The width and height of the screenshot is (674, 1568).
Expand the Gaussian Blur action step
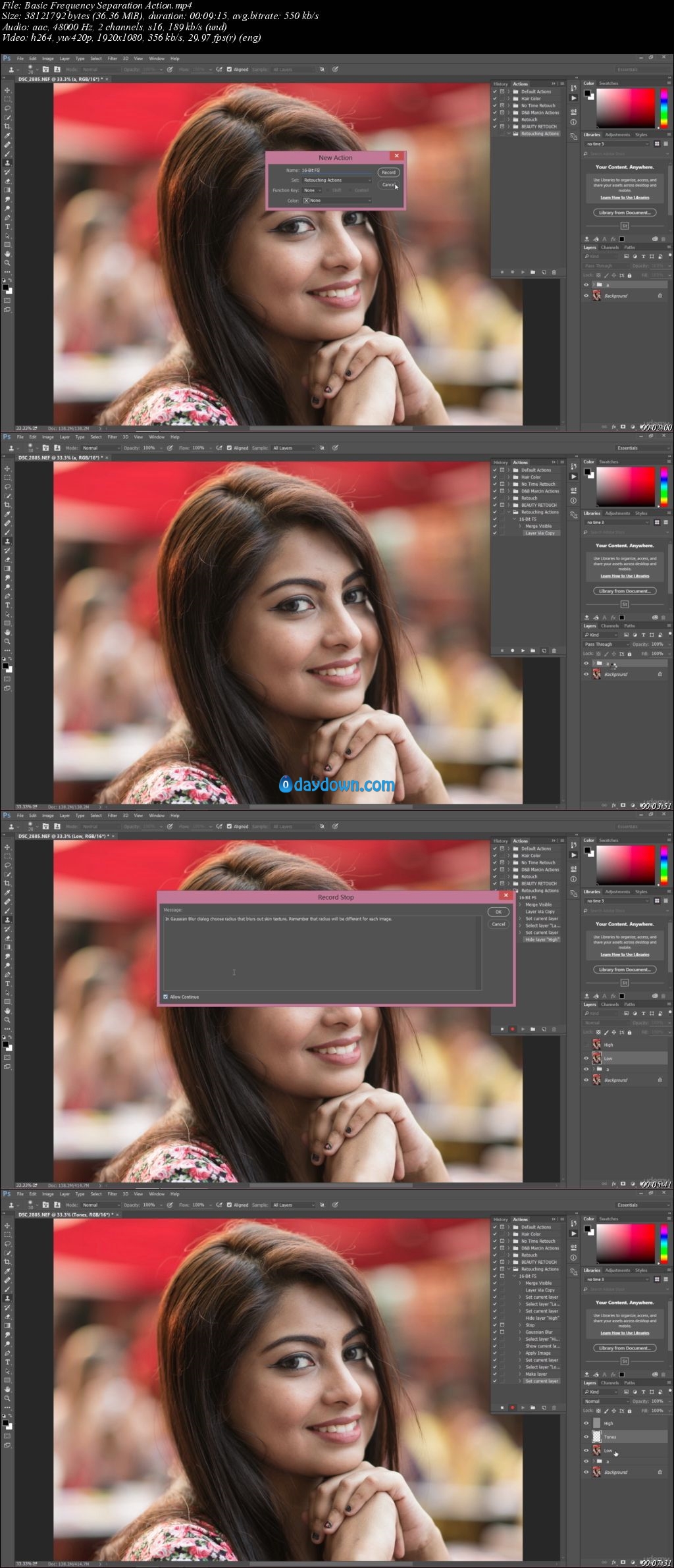520,1332
